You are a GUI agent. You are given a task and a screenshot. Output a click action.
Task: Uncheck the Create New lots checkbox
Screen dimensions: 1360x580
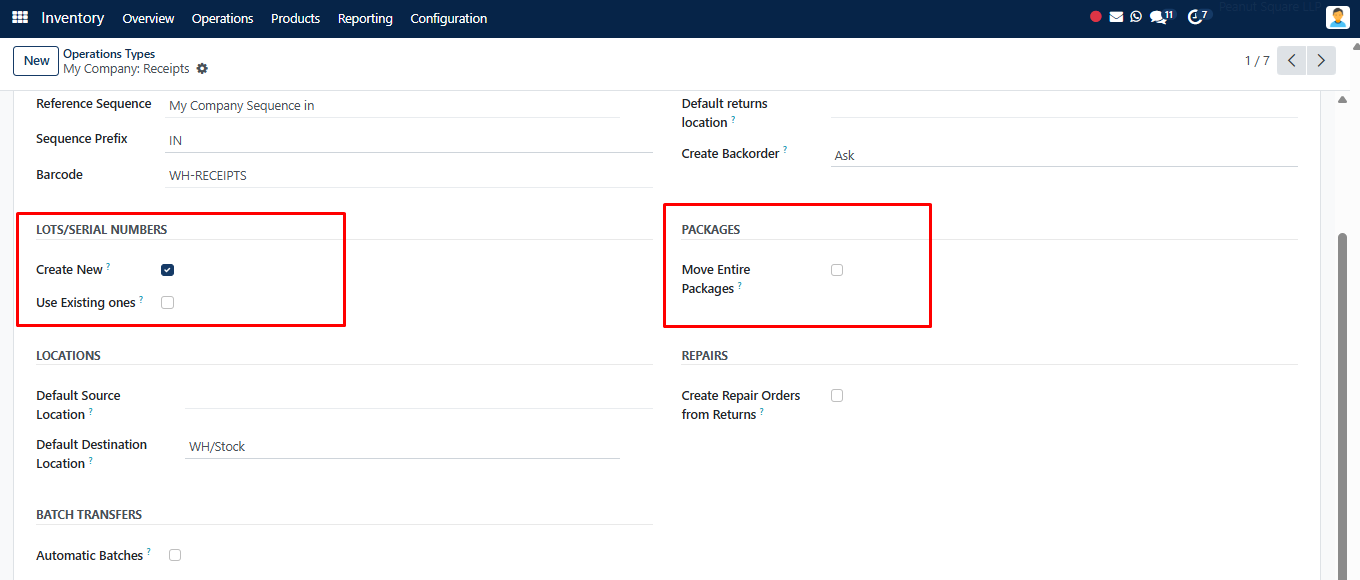[167, 270]
